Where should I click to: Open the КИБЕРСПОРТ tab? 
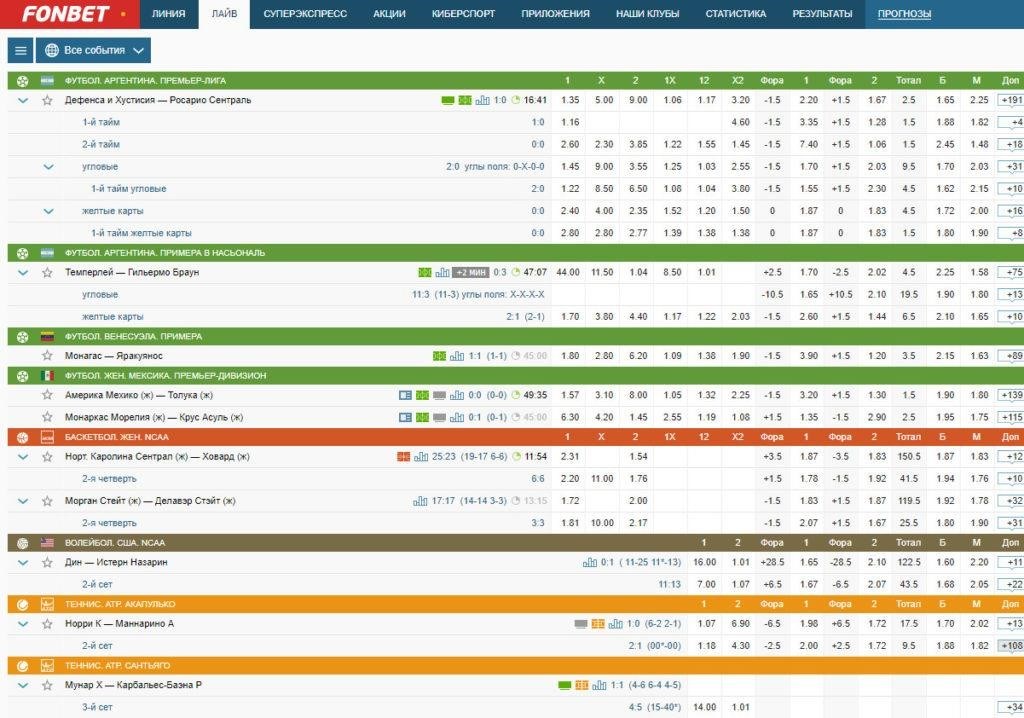point(463,14)
